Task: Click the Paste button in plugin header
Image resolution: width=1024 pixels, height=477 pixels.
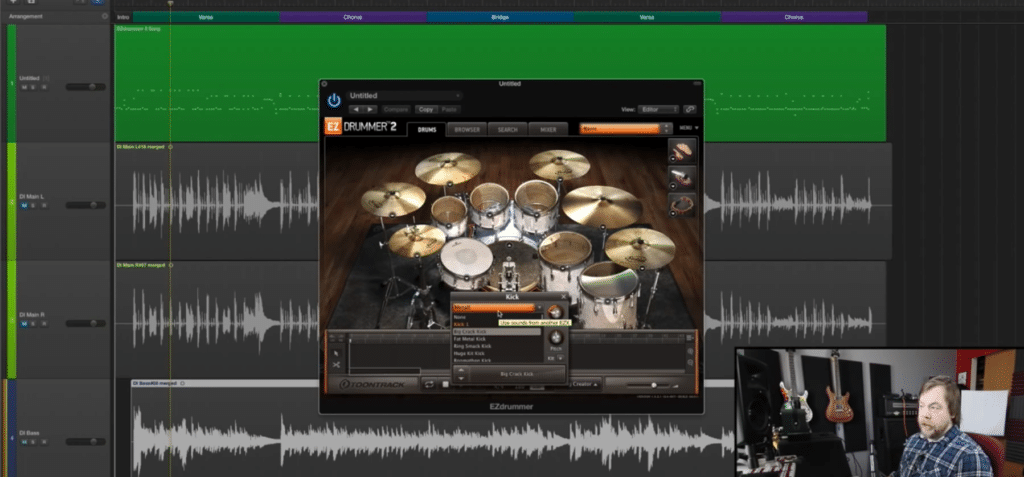Action: [x=449, y=110]
